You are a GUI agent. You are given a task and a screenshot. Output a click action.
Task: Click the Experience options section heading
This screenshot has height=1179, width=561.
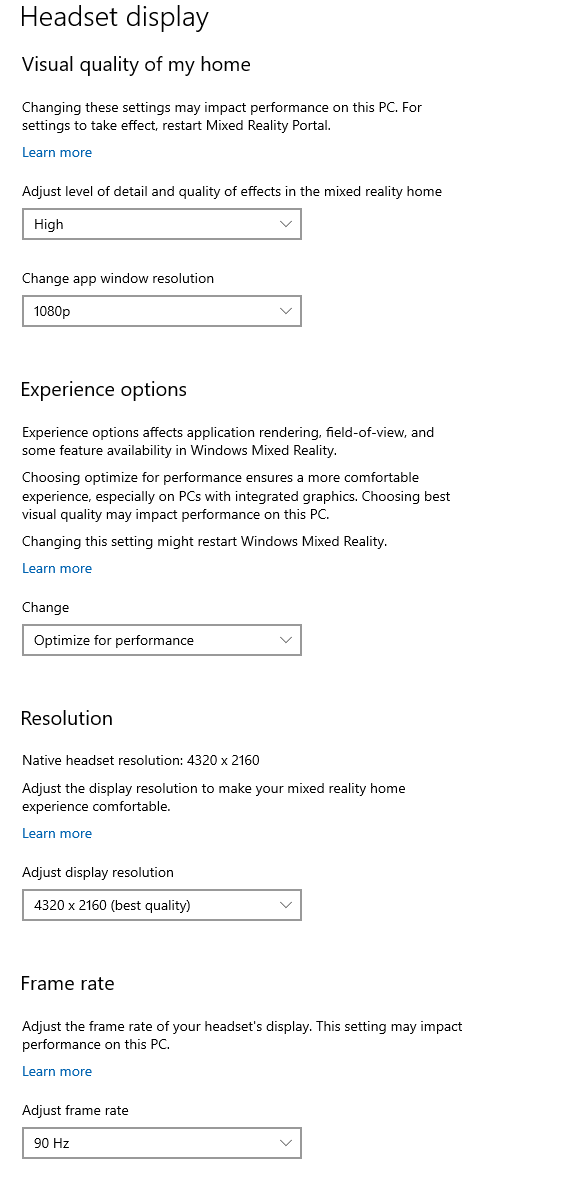tap(104, 390)
